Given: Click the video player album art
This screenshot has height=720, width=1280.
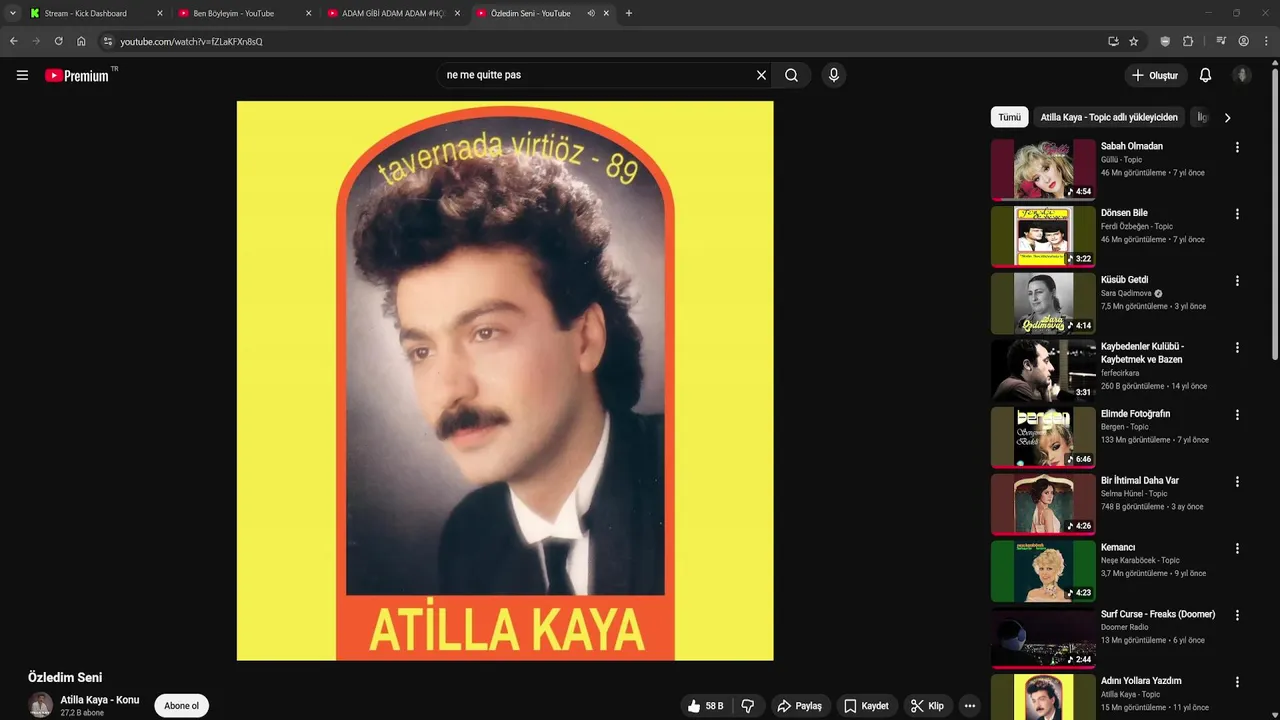Looking at the screenshot, I should tap(505, 380).
